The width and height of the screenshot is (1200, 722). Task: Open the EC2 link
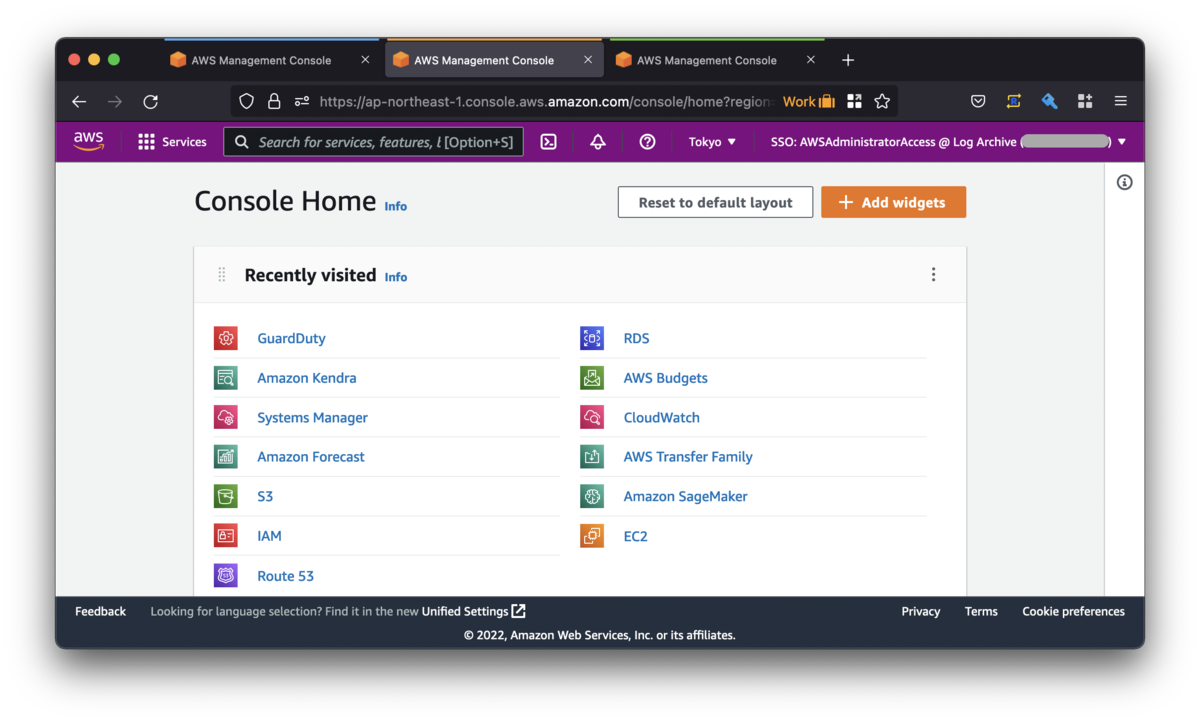click(635, 536)
